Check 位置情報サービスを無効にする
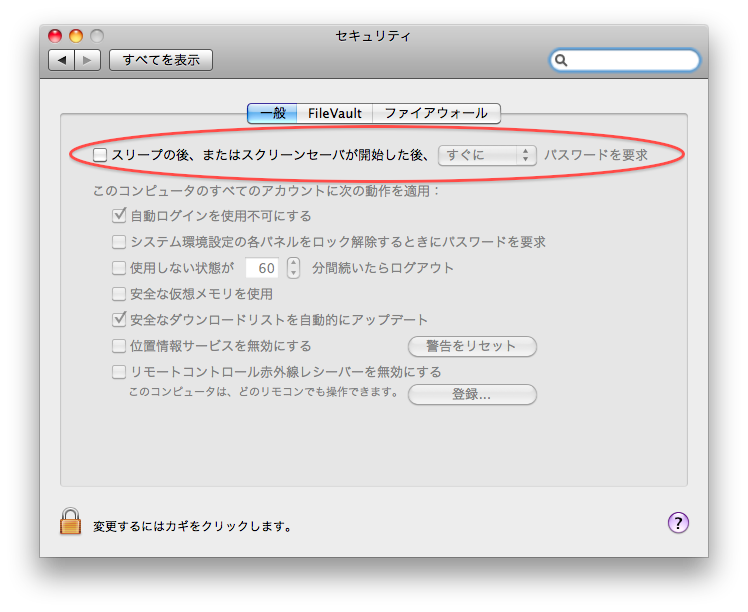The height and width of the screenshot is (612, 748). click(x=119, y=346)
